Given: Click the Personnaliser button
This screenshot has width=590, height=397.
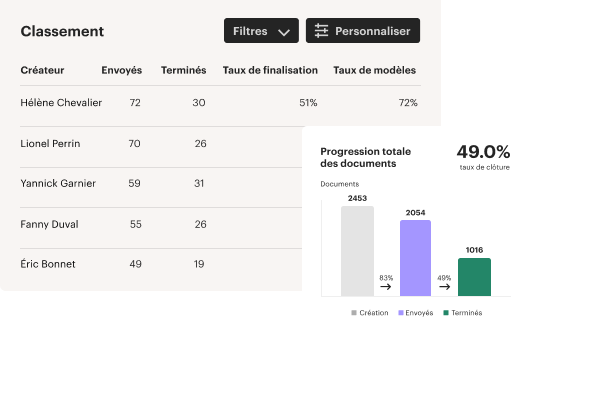Looking at the screenshot, I should click(363, 30).
